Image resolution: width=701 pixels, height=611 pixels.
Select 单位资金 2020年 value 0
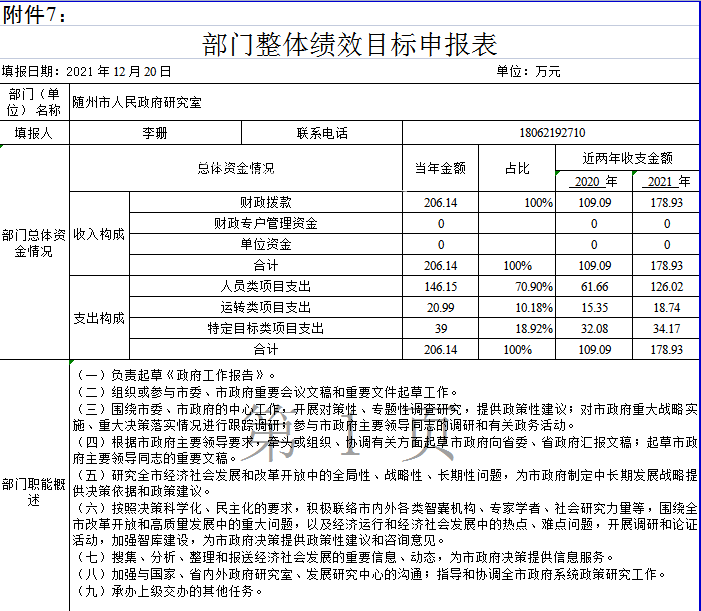click(x=594, y=244)
